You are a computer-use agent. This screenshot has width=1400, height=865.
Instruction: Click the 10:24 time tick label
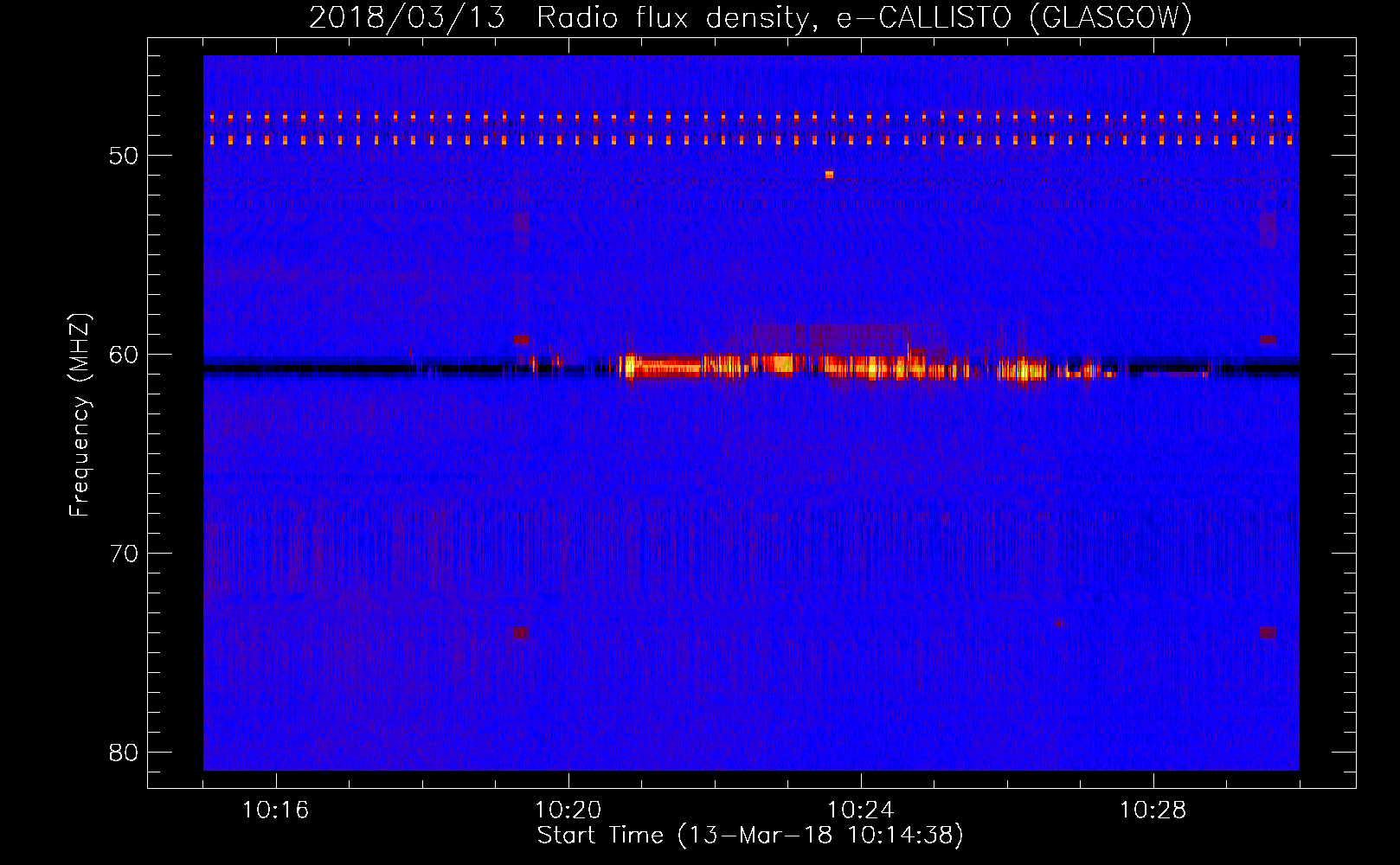(x=860, y=811)
